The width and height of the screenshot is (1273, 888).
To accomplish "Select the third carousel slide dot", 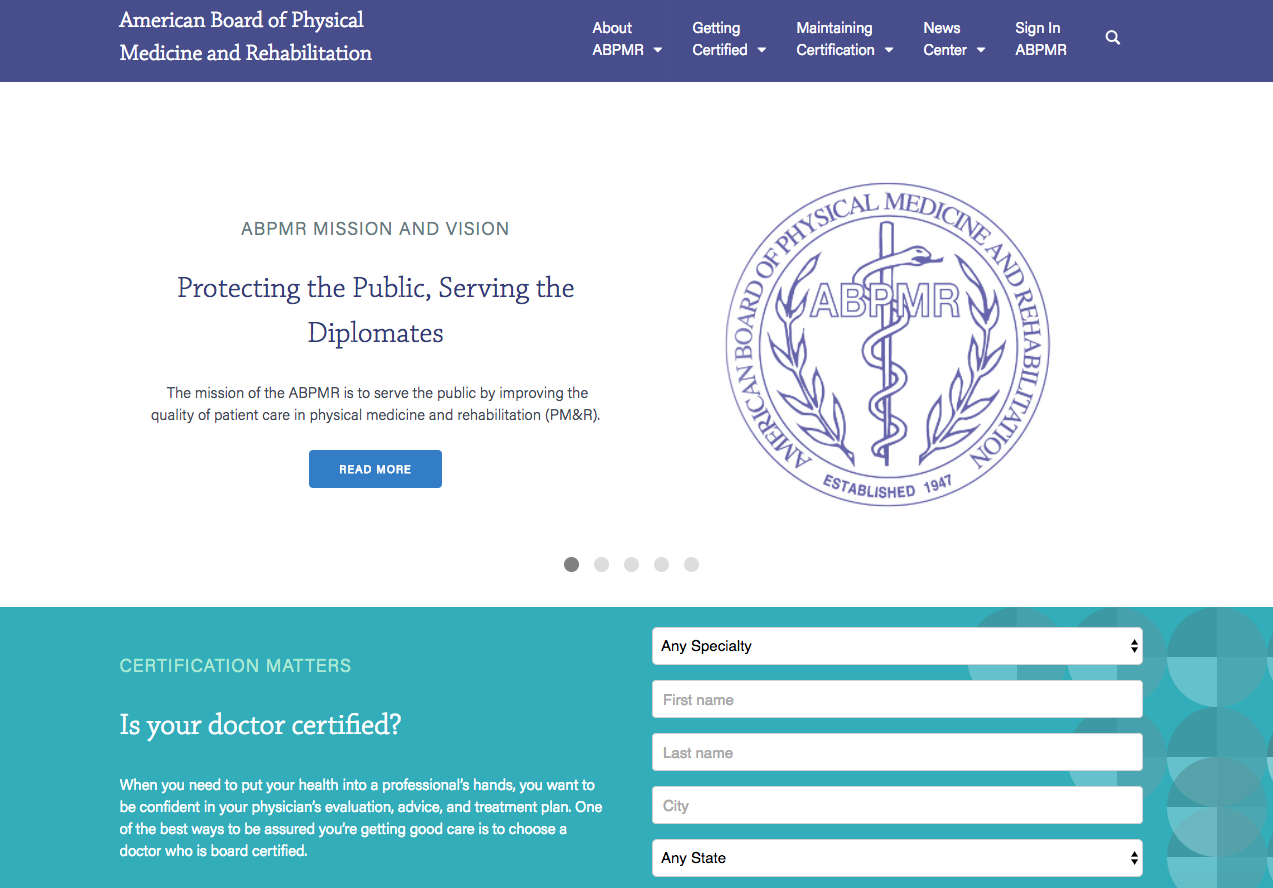I will click(x=631, y=564).
